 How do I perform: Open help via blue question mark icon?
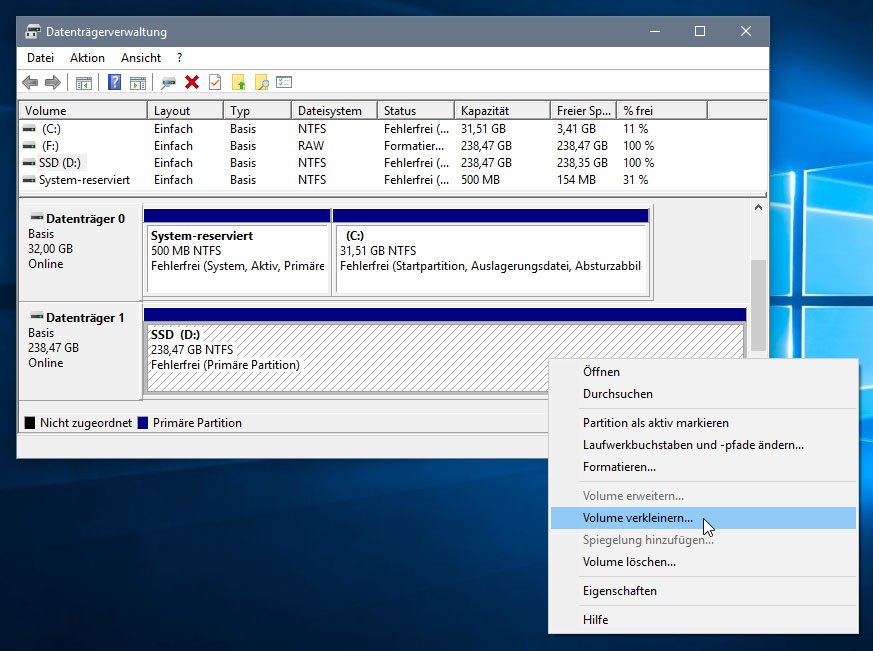coord(114,82)
